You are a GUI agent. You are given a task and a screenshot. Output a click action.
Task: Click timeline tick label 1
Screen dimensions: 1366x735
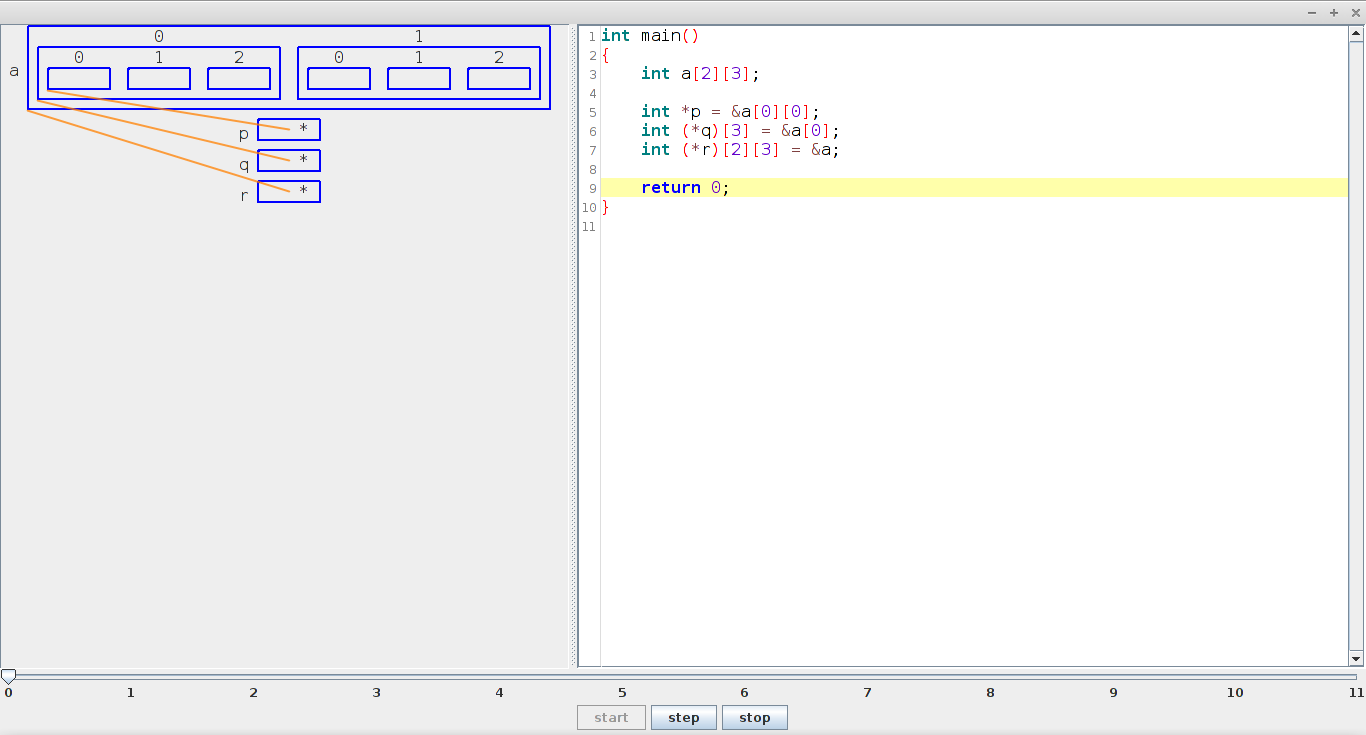131,692
